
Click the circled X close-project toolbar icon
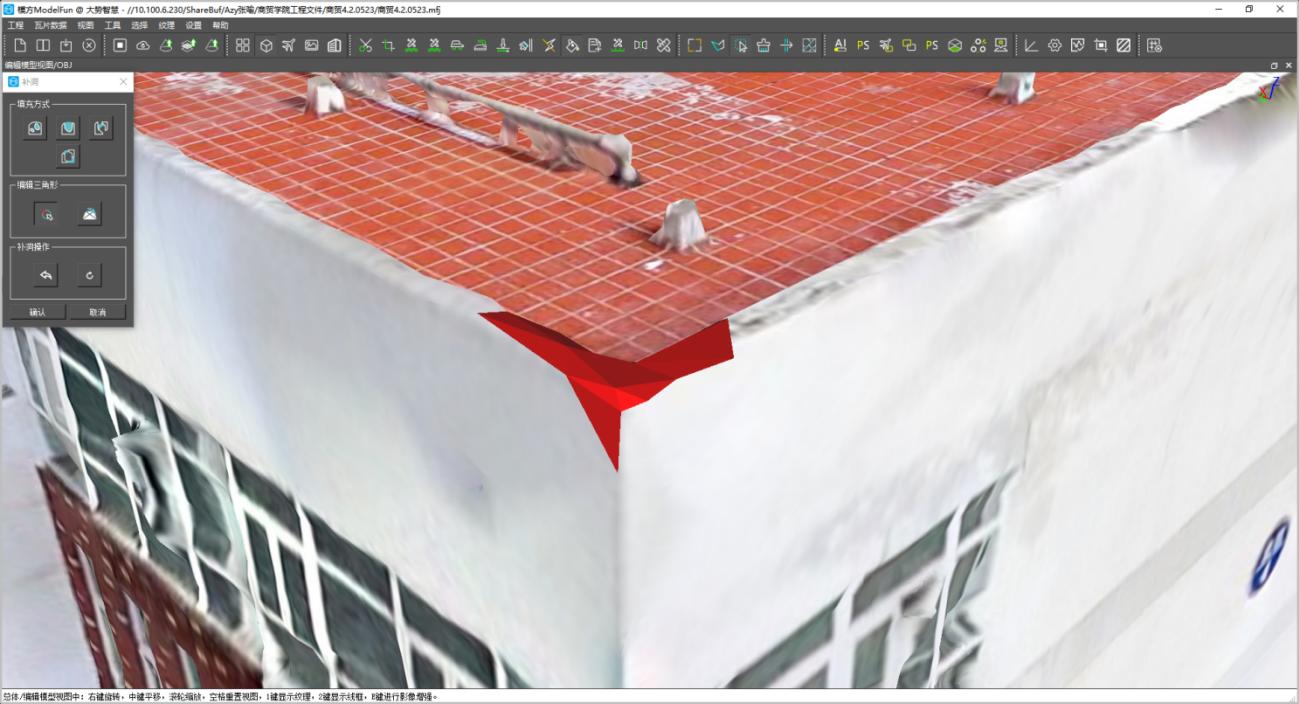89,45
